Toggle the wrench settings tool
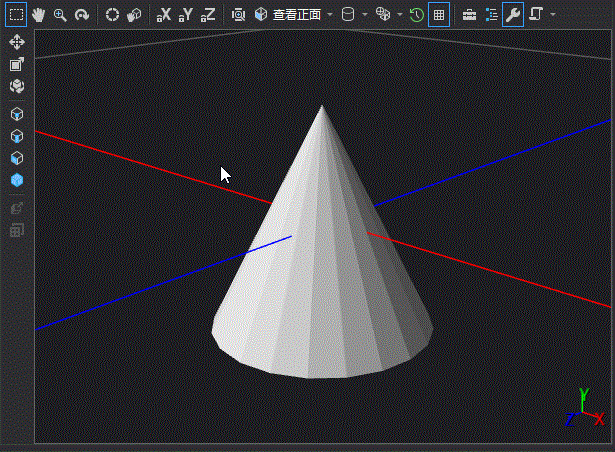The image size is (615, 452). coord(513,15)
